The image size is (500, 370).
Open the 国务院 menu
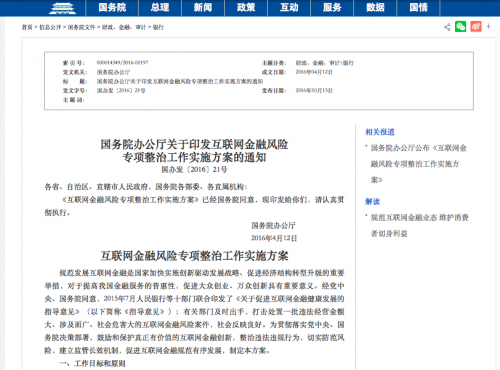[112, 8]
